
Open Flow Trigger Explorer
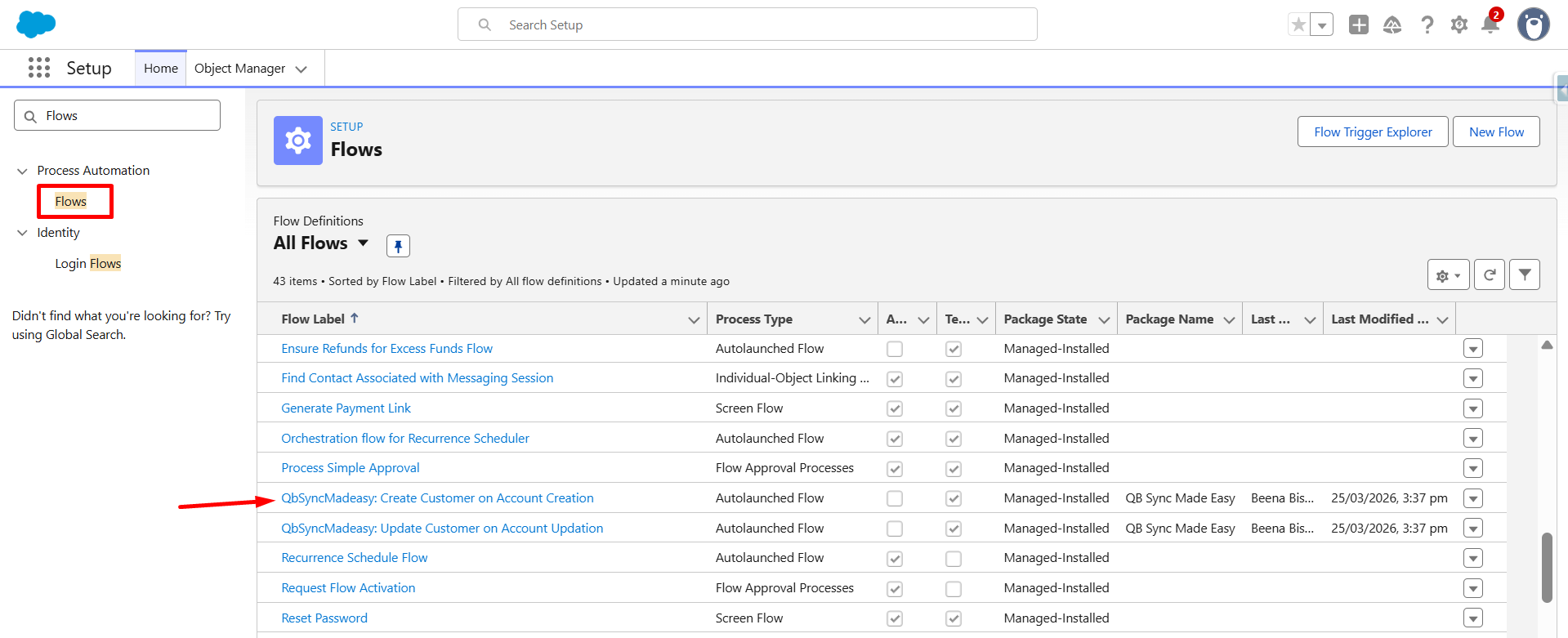tap(1373, 132)
